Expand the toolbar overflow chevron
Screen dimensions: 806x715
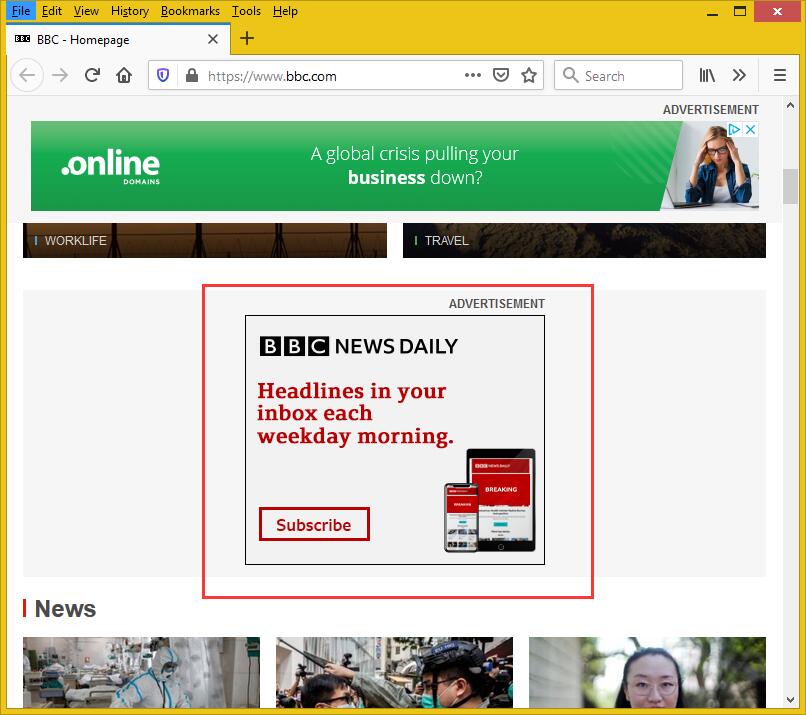tap(739, 76)
